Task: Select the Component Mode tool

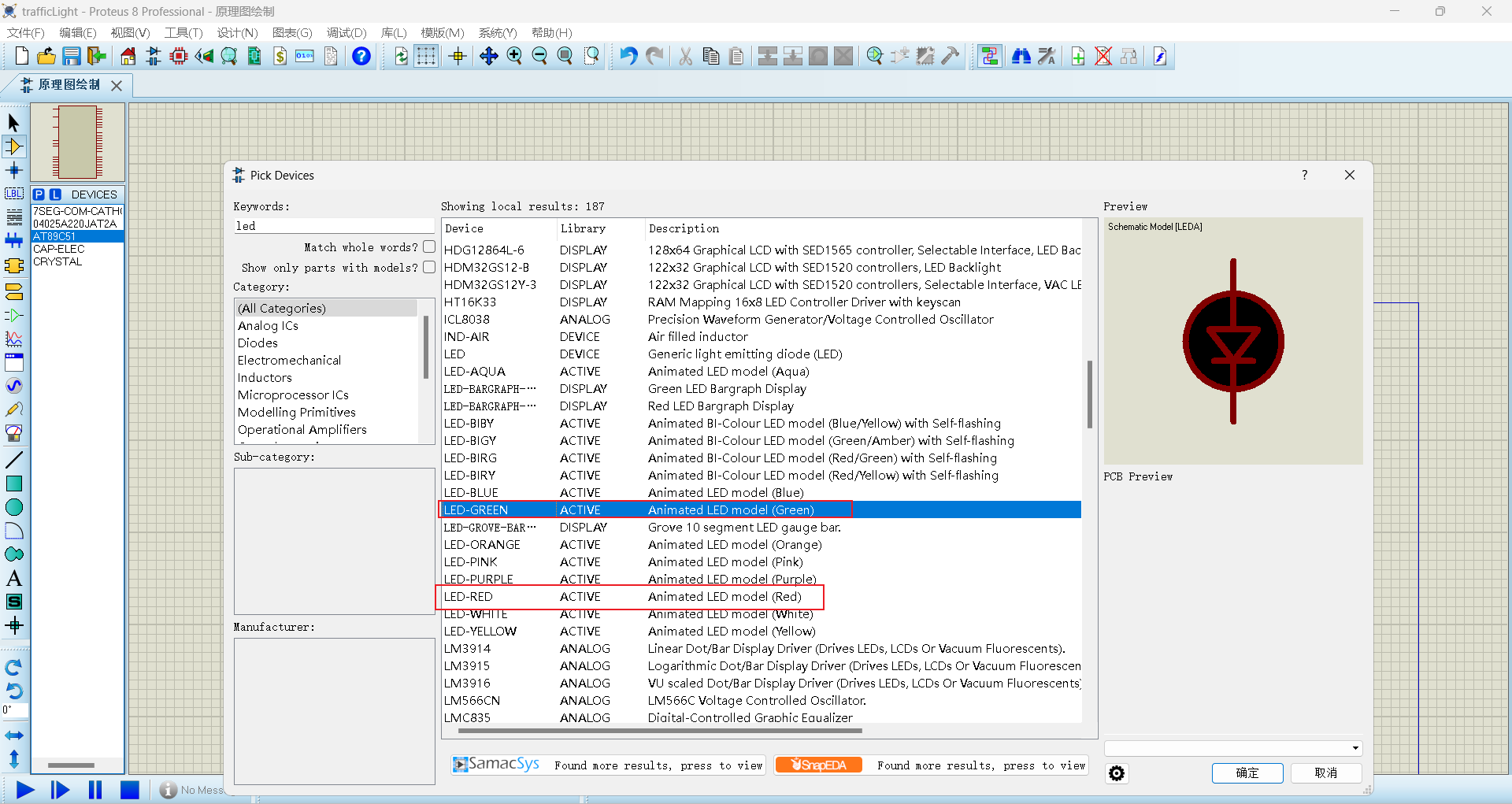Action: pyautogui.click(x=13, y=146)
